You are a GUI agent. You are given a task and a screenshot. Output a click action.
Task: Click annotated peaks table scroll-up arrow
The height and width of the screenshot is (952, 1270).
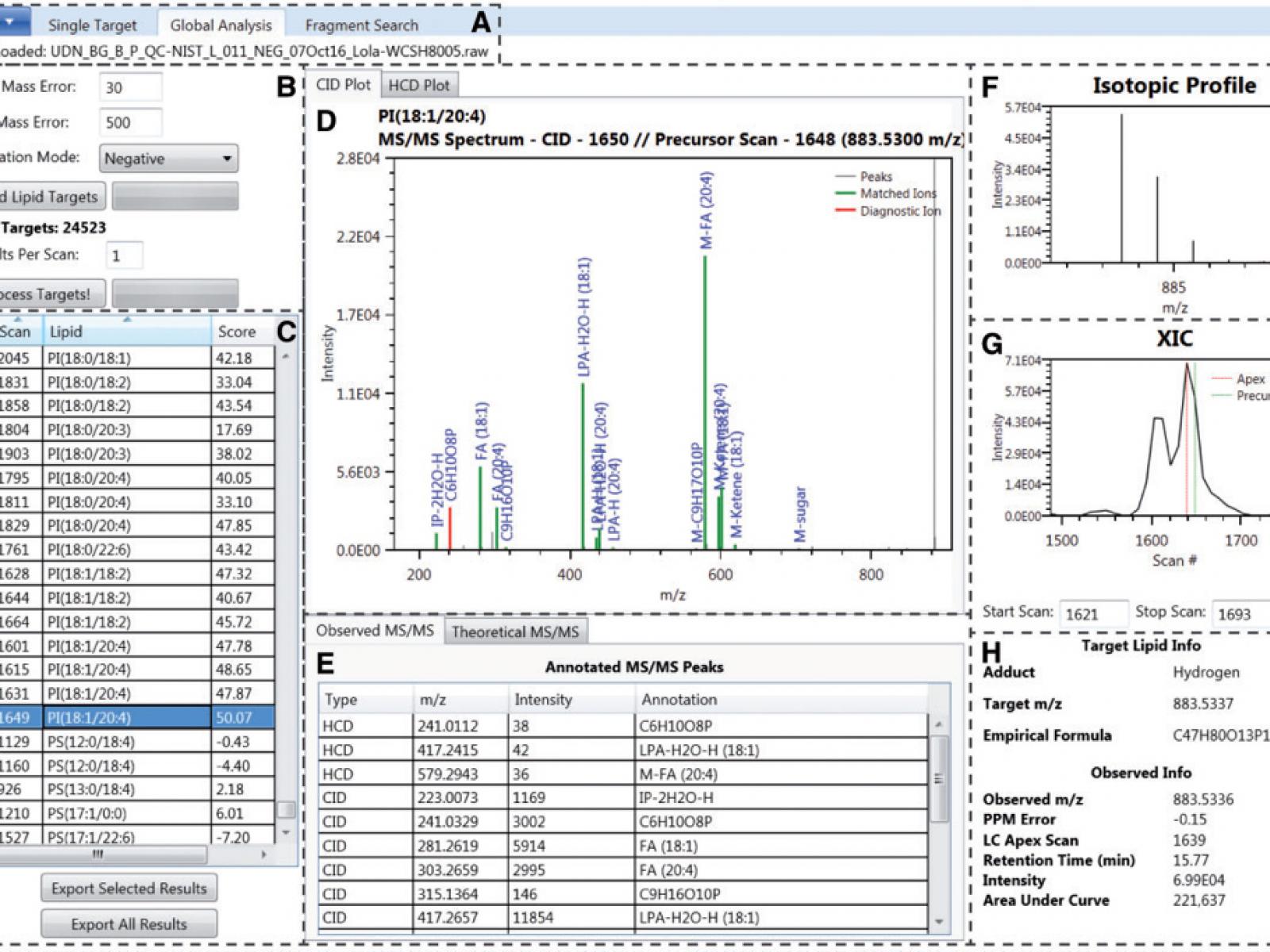[939, 724]
